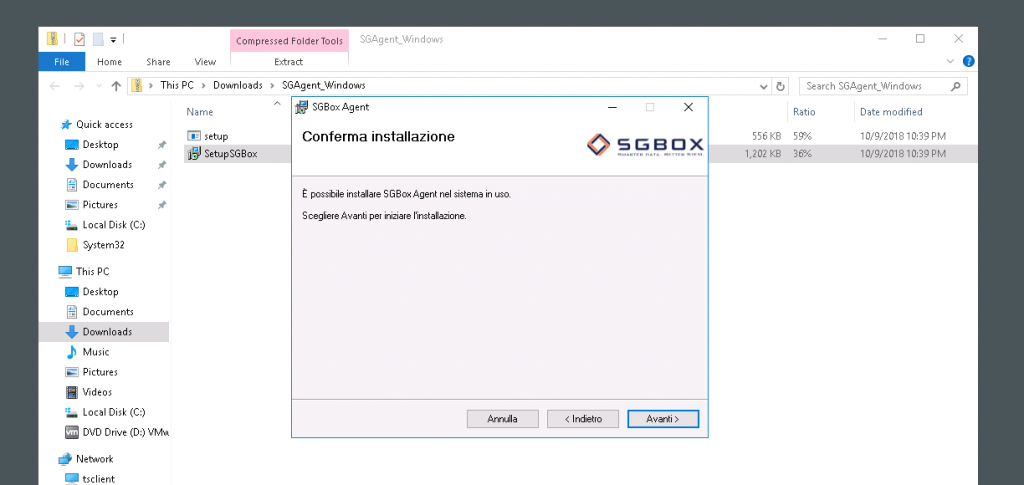Select the Extract tab
The image size is (1024, 485).
click(x=289, y=62)
